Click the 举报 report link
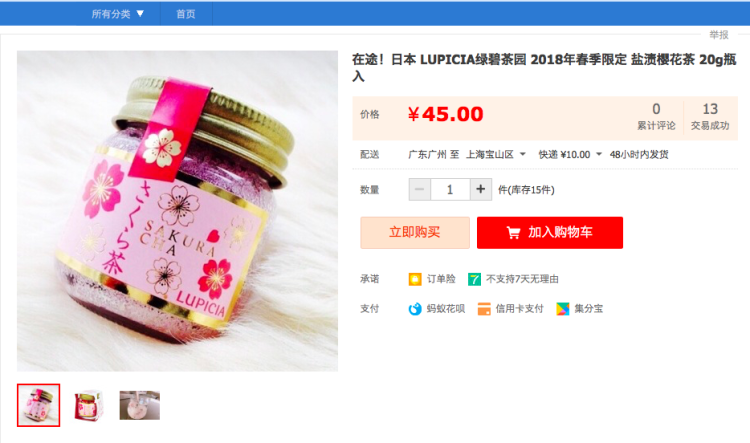 click(718, 34)
